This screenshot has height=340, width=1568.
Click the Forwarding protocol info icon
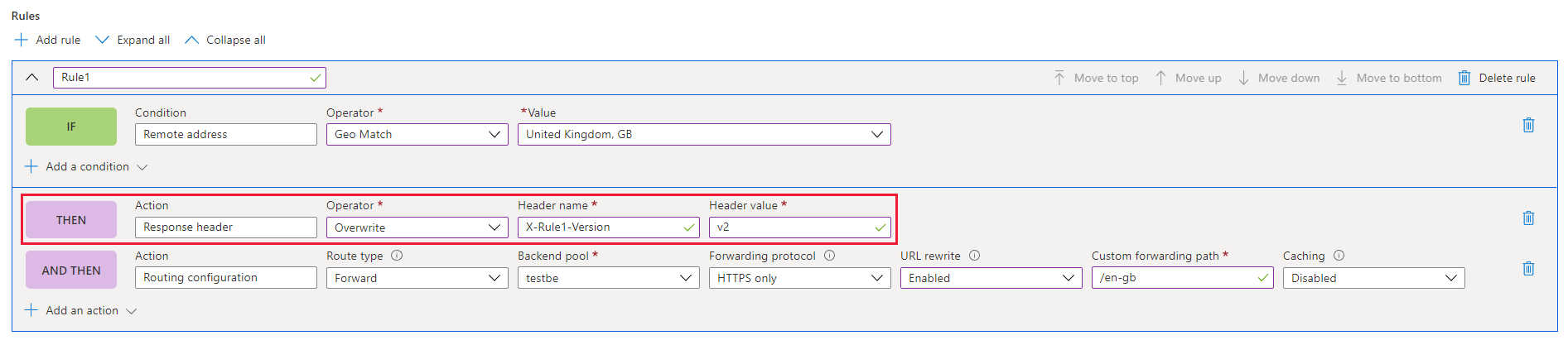829,256
